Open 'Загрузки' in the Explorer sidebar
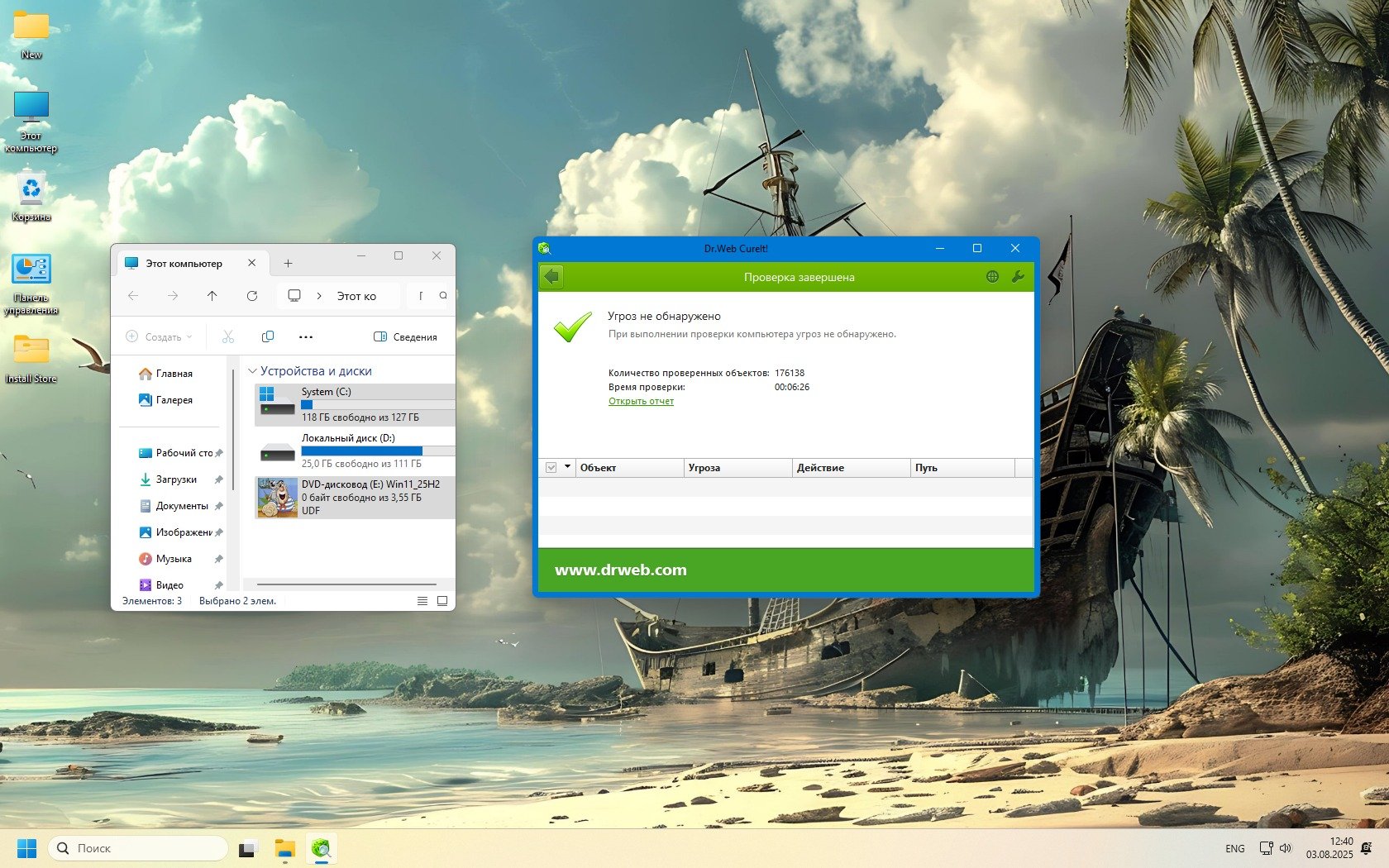Viewport: 1389px width, 868px height. [176, 479]
